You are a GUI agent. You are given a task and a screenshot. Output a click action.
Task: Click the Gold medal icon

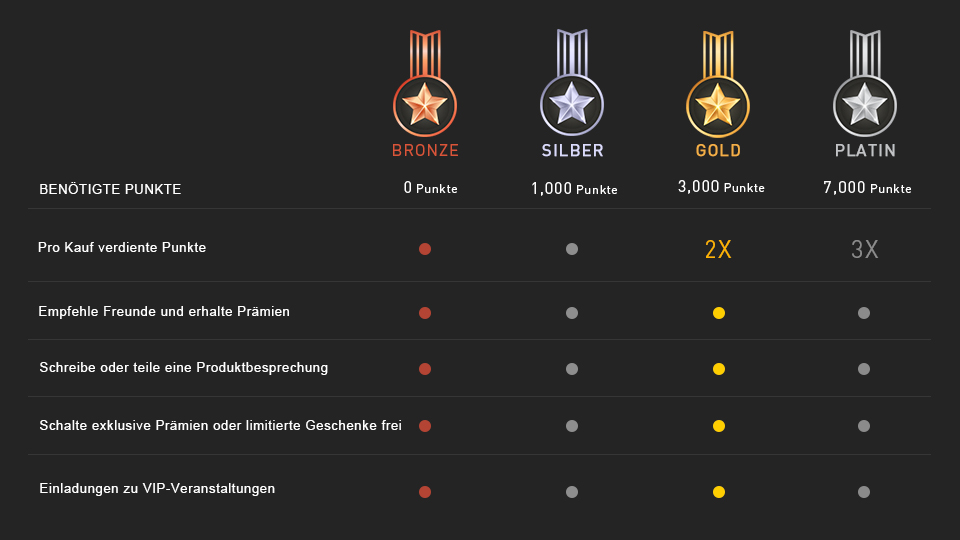pos(718,83)
